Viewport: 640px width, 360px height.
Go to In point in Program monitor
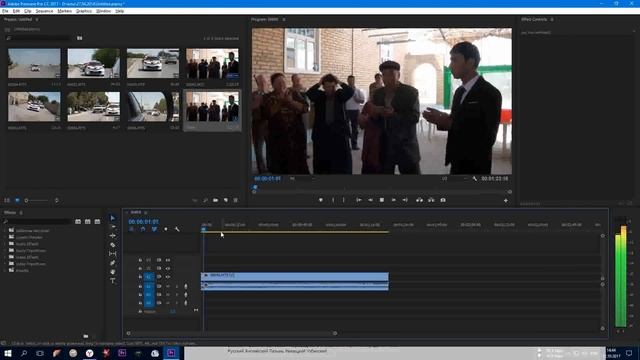tap(359, 200)
